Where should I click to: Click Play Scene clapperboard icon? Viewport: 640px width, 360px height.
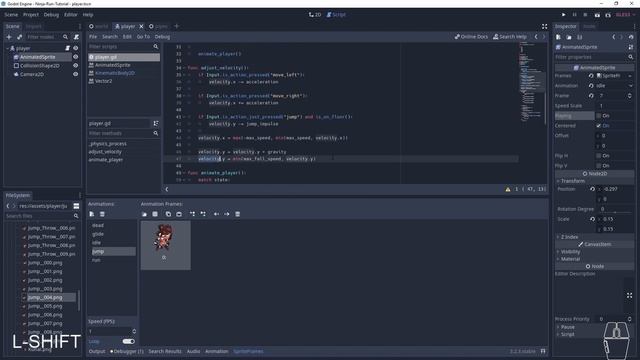pos(597,15)
